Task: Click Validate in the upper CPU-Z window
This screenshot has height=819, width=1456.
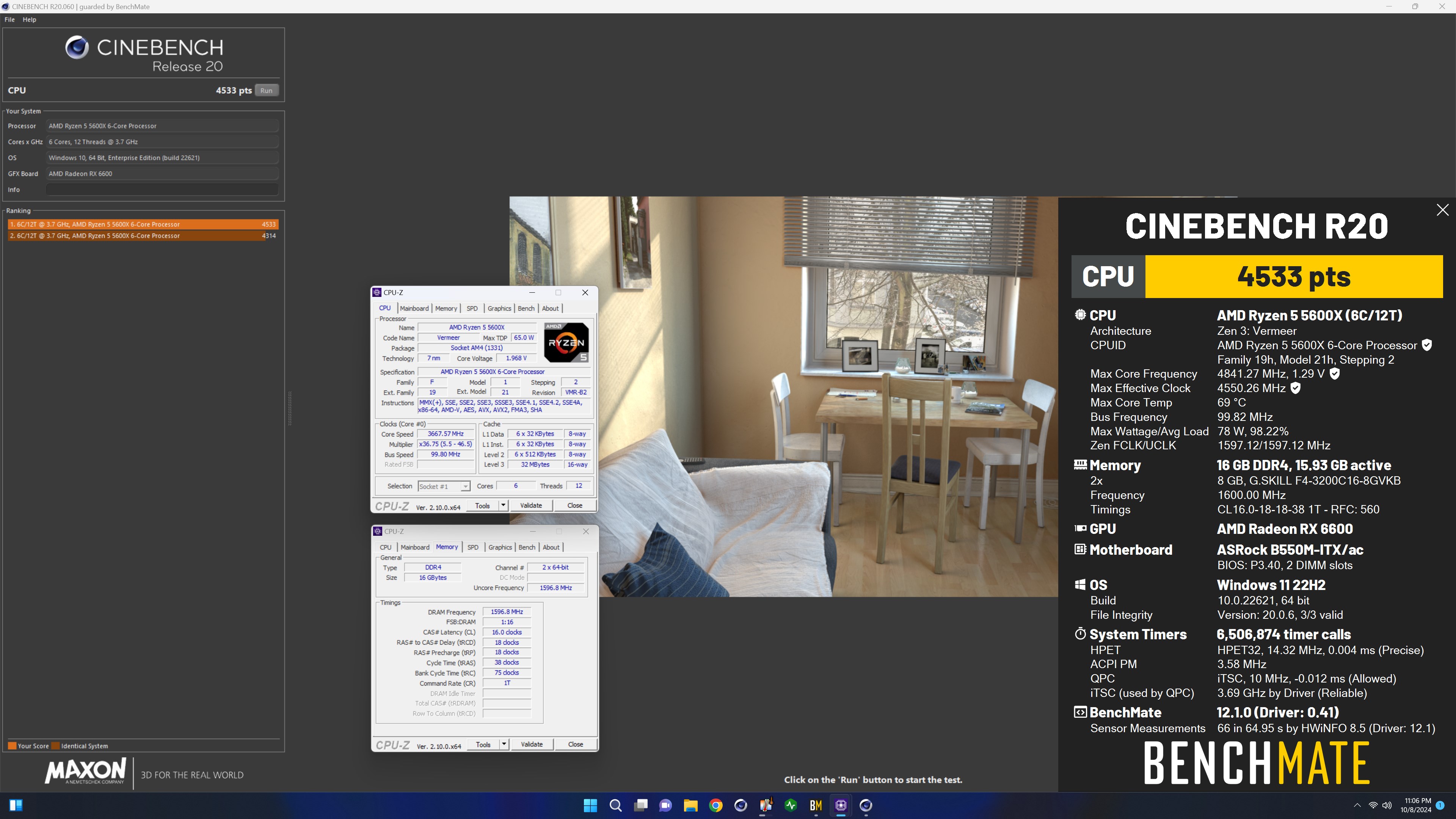Action: pyautogui.click(x=531, y=505)
